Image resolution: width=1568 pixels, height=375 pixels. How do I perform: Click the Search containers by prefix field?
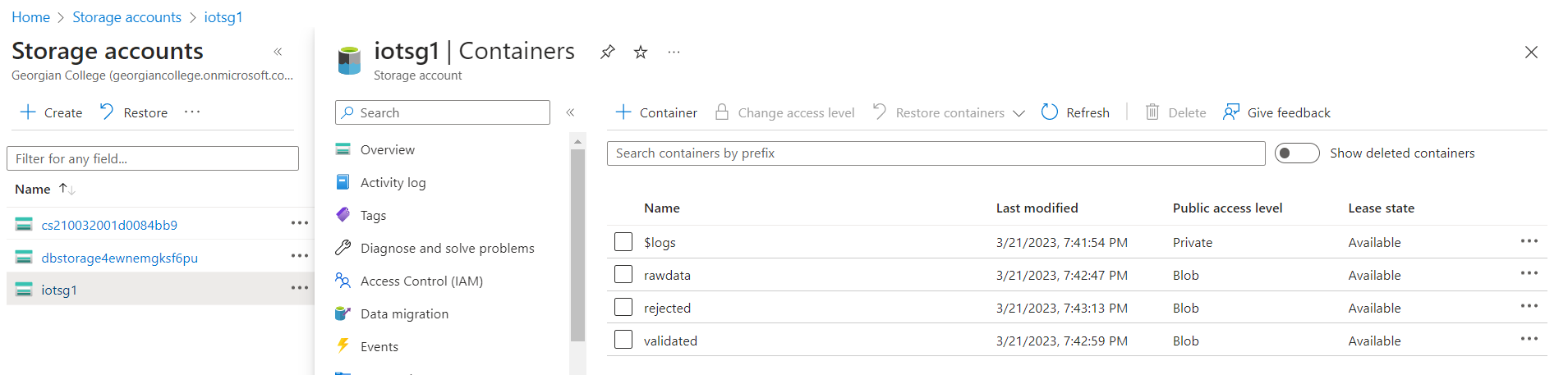tap(936, 153)
